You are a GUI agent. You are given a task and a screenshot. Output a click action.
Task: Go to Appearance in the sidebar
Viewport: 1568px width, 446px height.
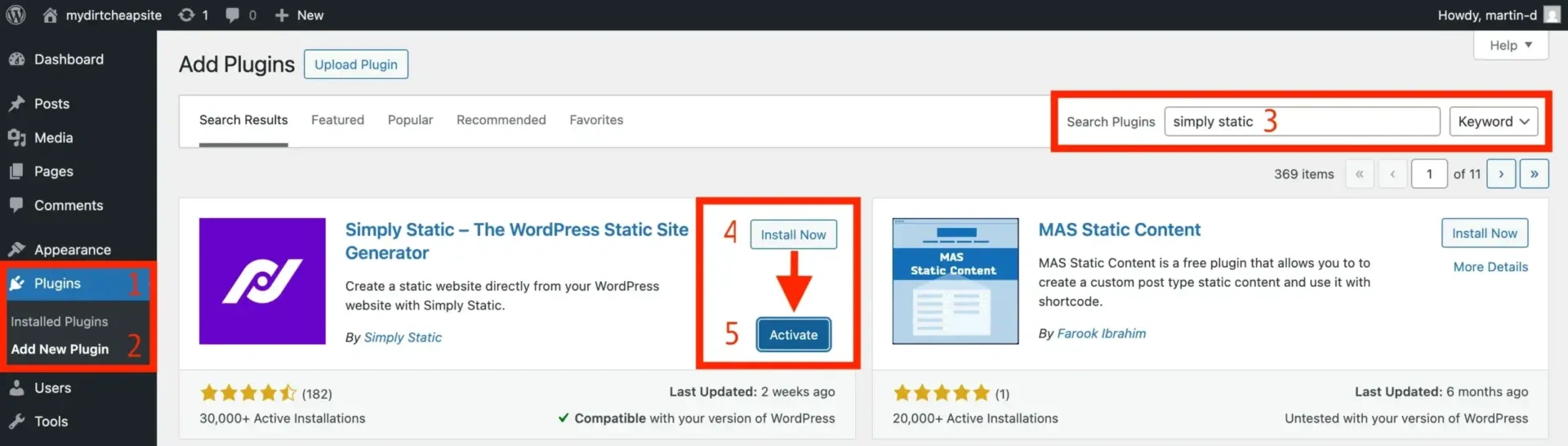pos(72,250)
